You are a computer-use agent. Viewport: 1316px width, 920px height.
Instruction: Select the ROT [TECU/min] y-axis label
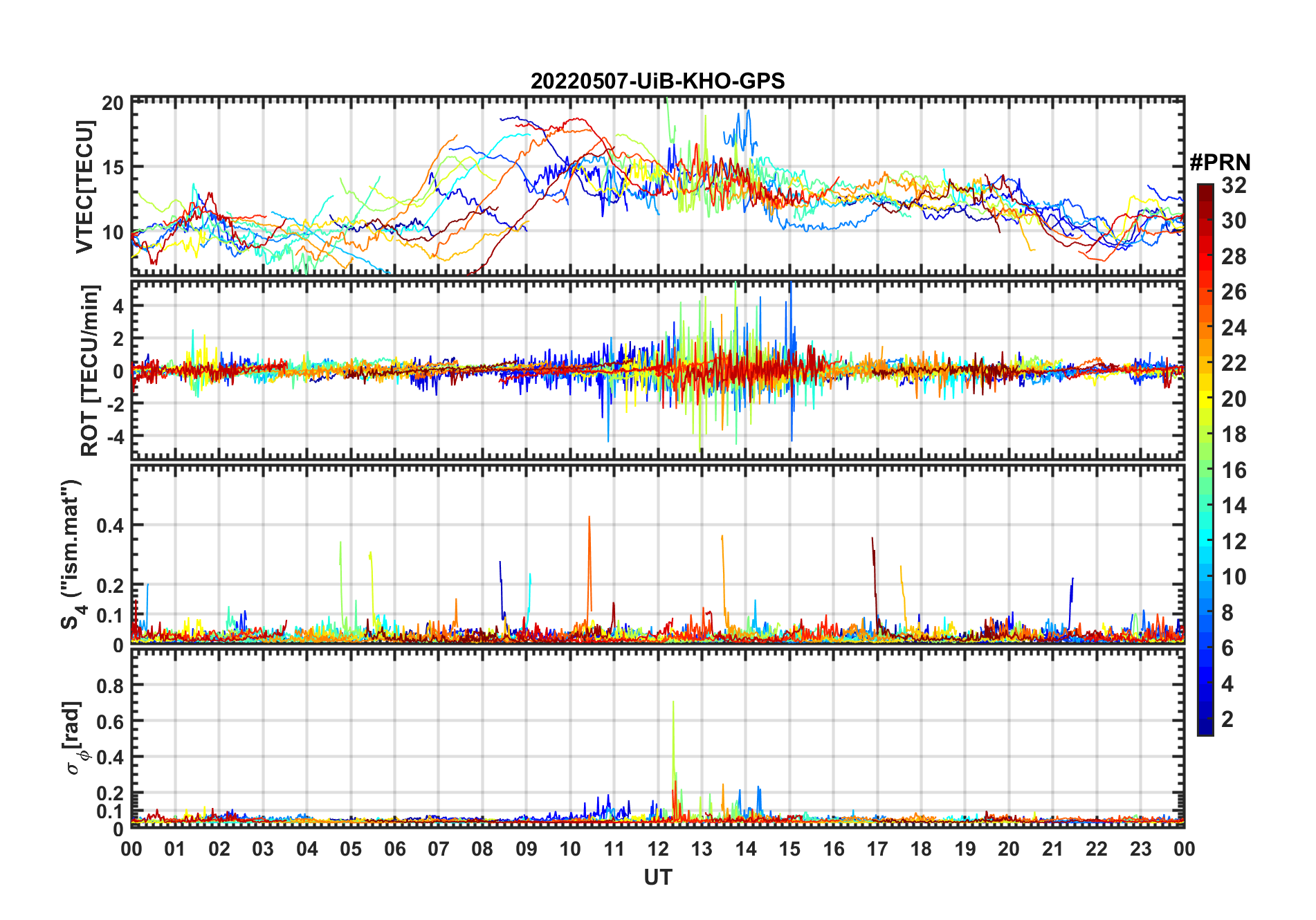coord(90,370)
